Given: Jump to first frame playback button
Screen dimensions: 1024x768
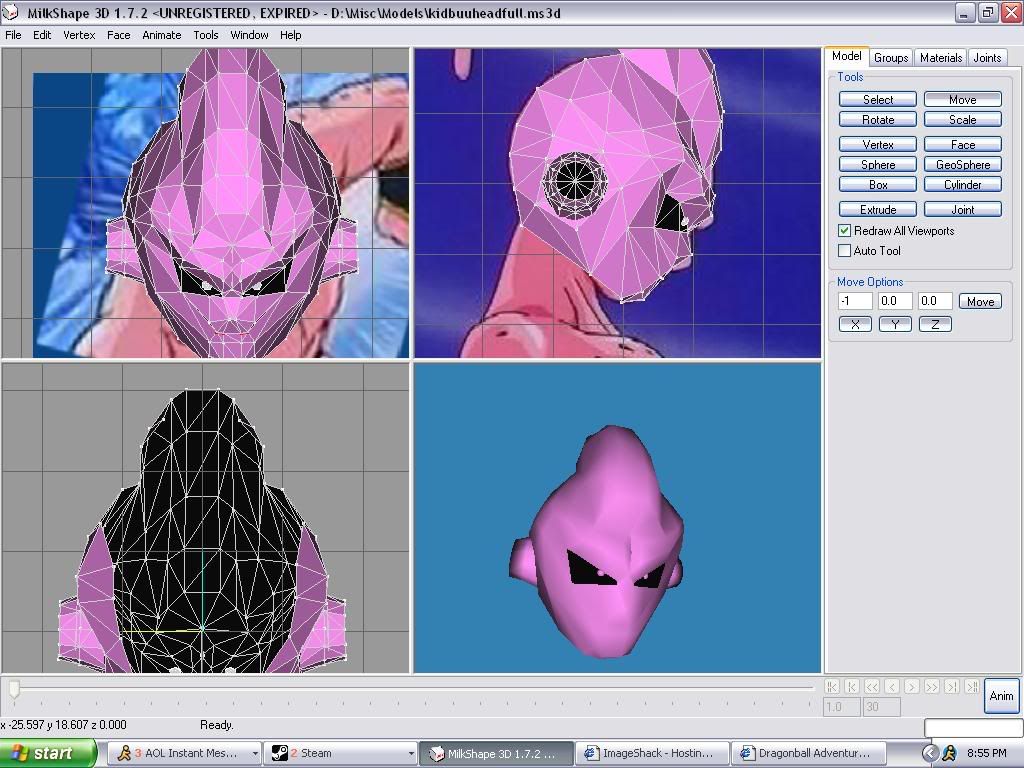Looking at the screenshot, I should (x=831, y=686).
